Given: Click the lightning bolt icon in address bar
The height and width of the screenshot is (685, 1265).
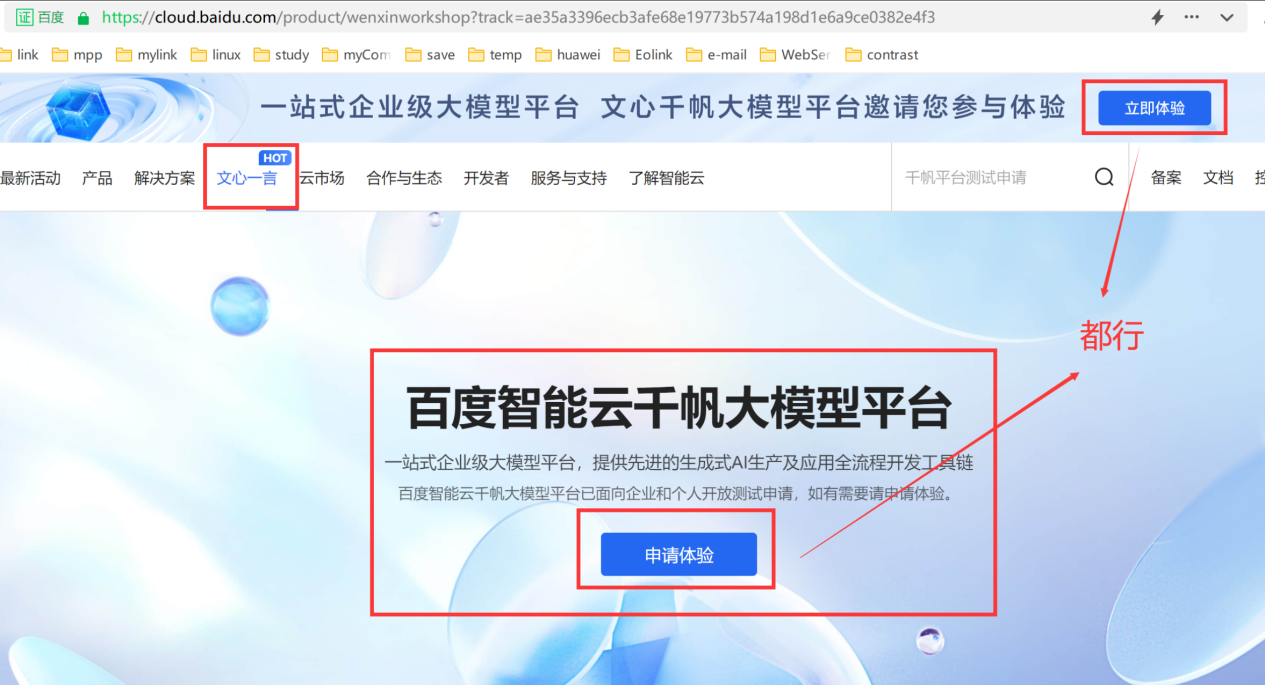Looking at the screenshot, I should click(1158, 17).
